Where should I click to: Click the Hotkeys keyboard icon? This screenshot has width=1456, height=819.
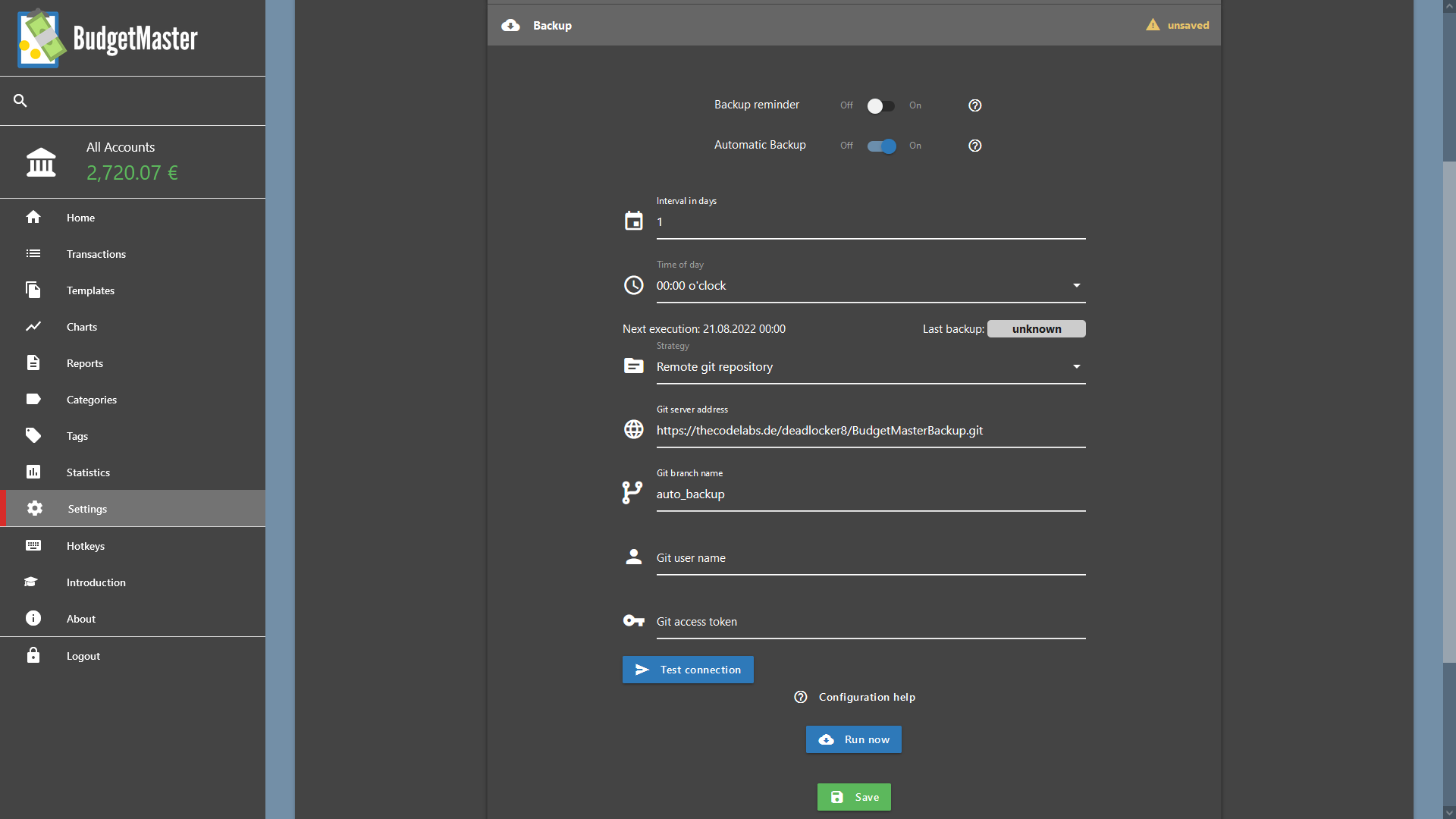pos(33,545)
